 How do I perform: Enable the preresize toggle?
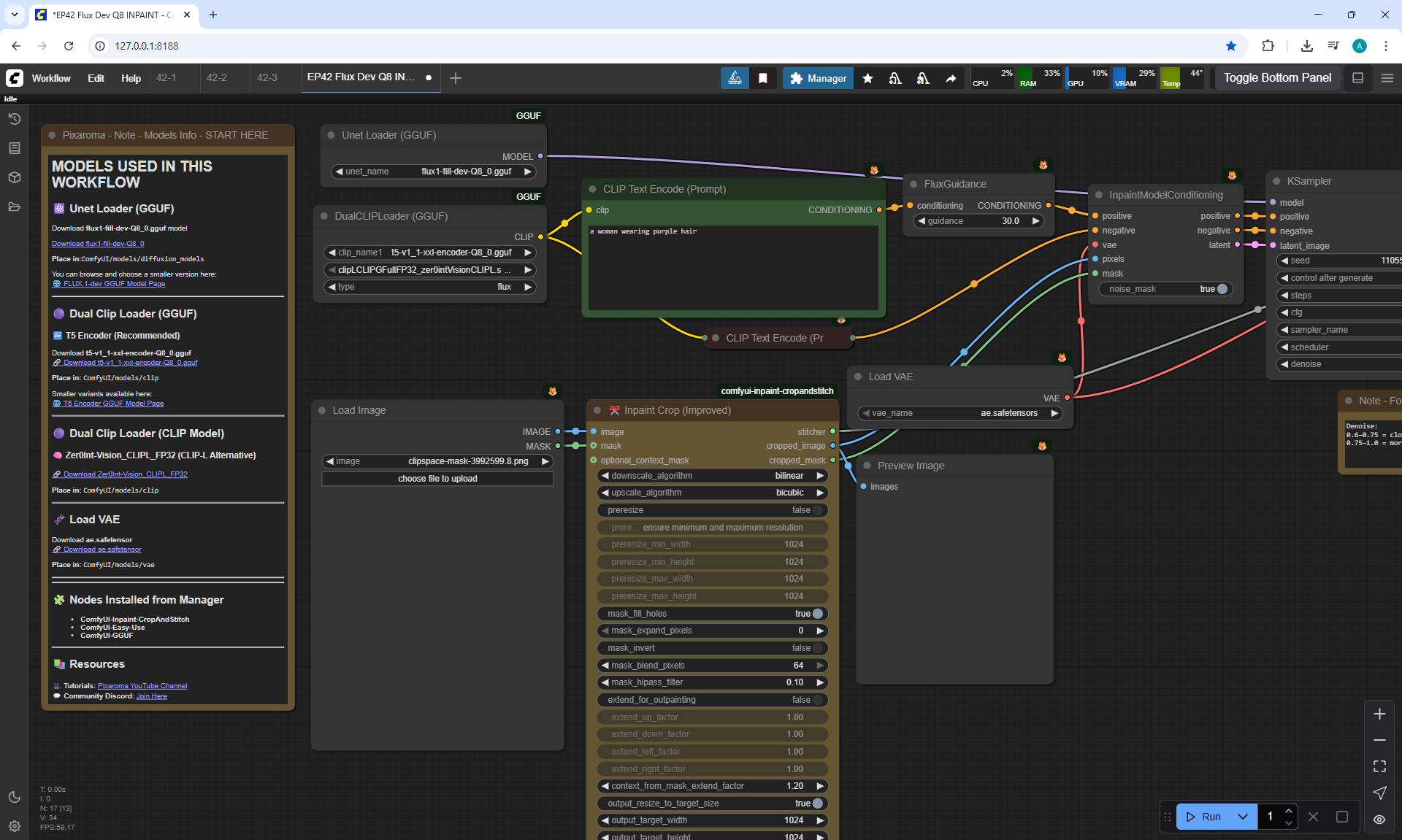[817, 510]
